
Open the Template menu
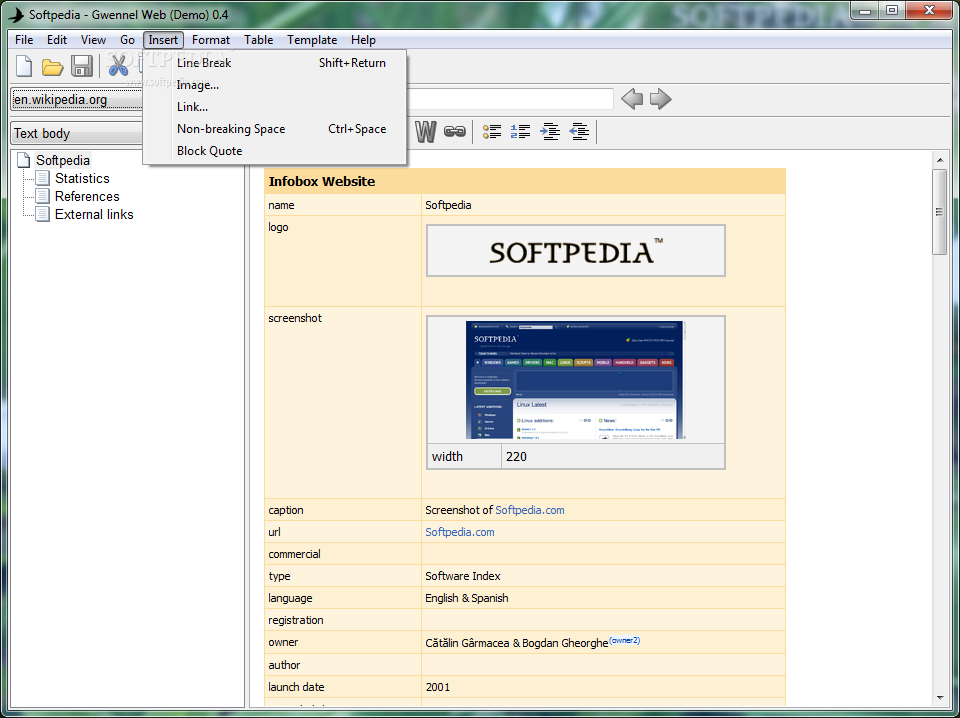click(312, 40)
